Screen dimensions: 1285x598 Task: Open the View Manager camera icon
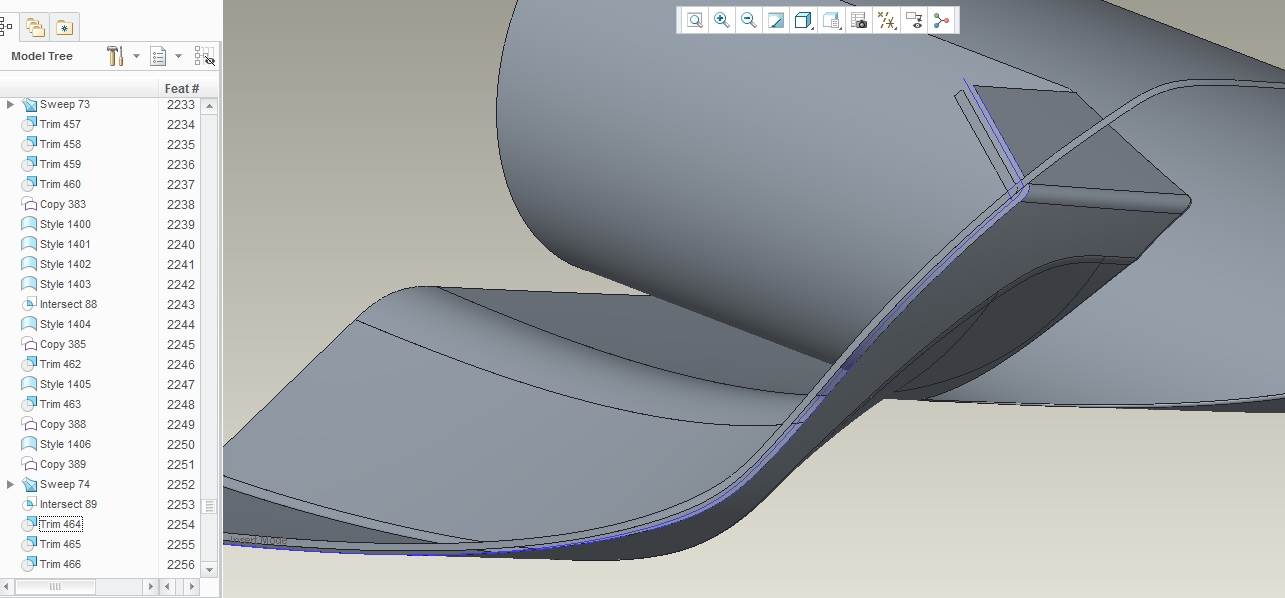tap(858, 20)
